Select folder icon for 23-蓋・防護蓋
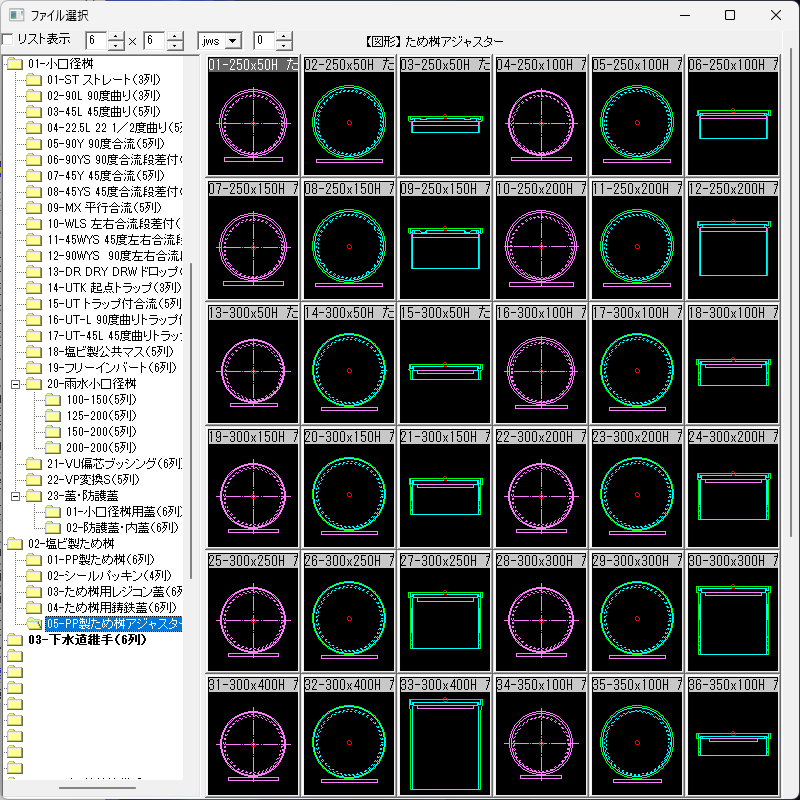This screenshot has height=800, width=800. pyautogui.click(x=34, y=495)
